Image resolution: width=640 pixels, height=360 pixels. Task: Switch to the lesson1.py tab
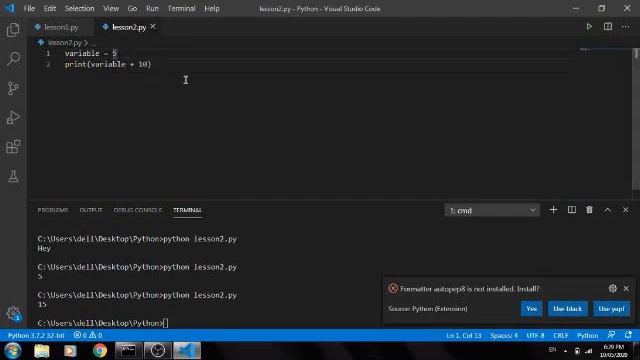point(61,27)
